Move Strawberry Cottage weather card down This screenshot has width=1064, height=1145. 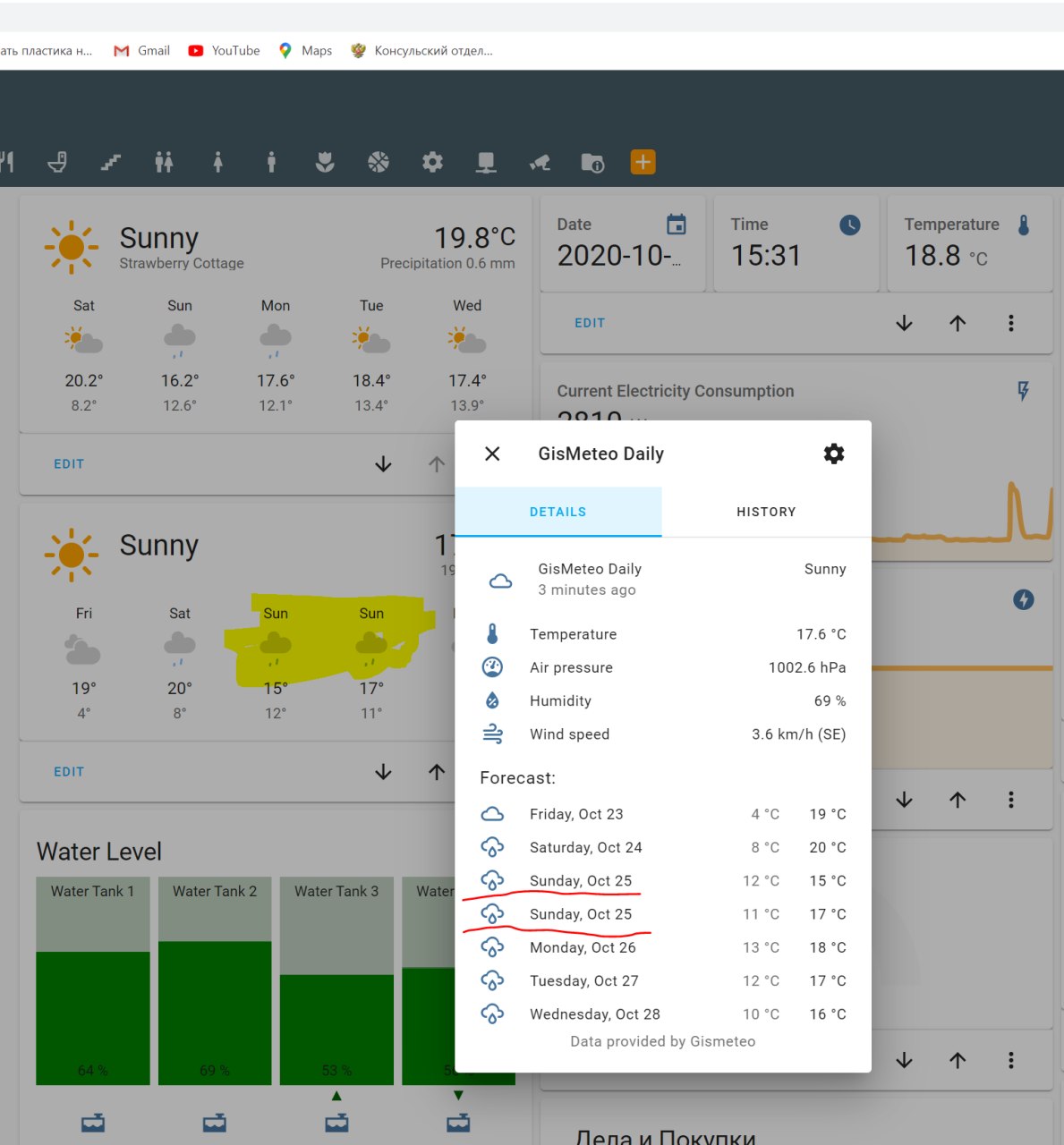pos(383,464)
